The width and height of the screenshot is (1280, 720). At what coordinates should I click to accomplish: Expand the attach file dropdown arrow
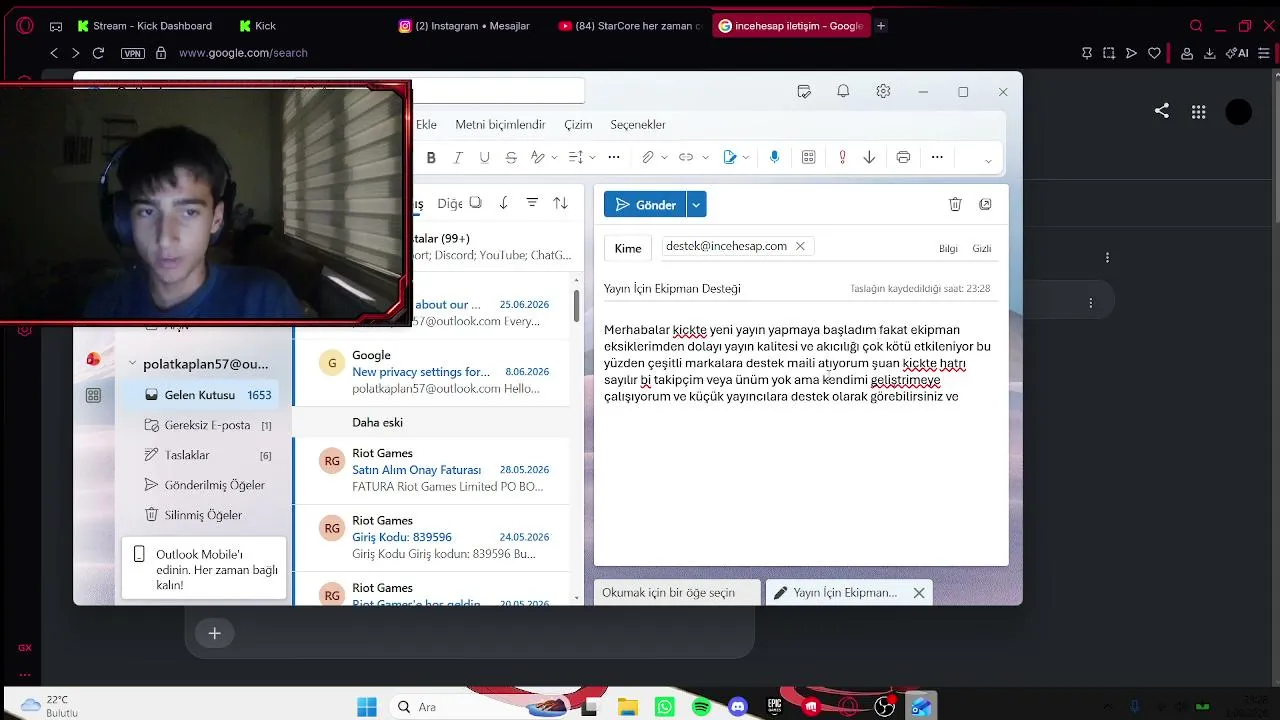point(662,157)
